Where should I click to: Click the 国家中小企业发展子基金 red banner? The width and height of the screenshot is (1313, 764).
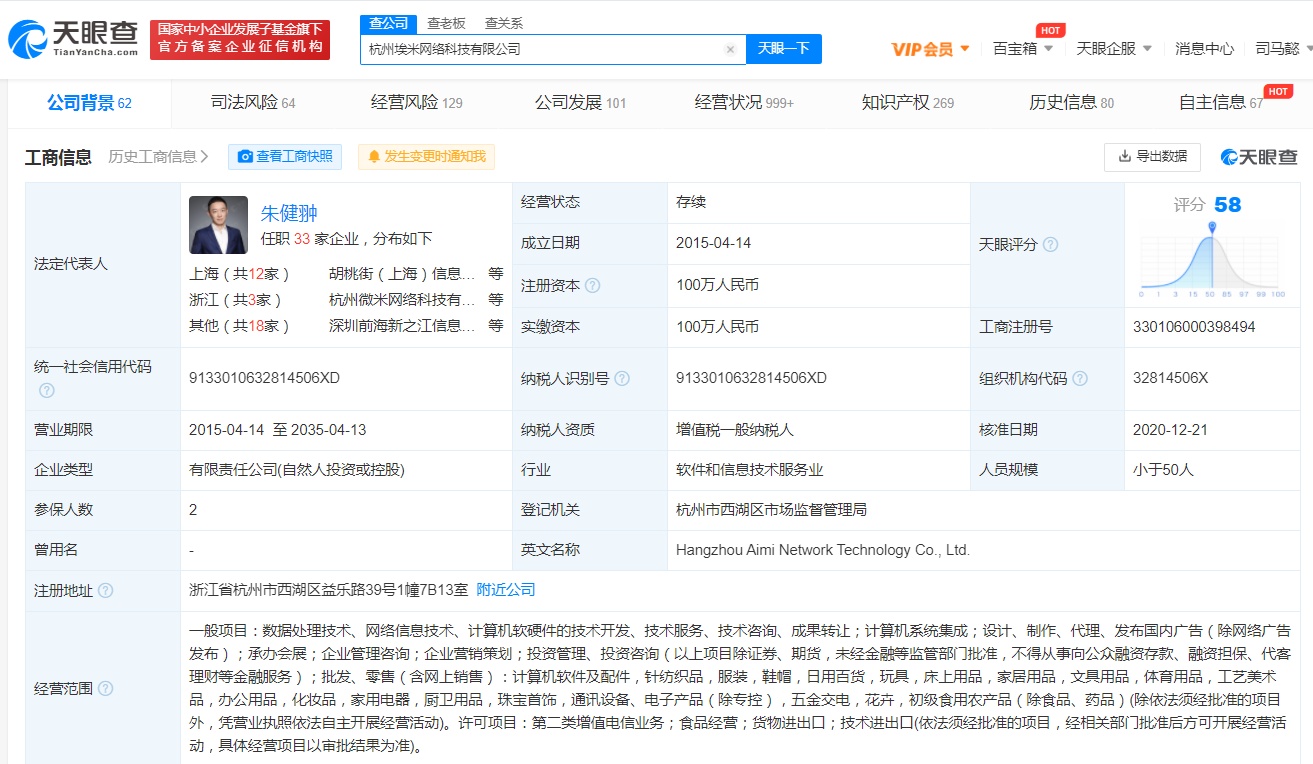click(x=240, y=39)
